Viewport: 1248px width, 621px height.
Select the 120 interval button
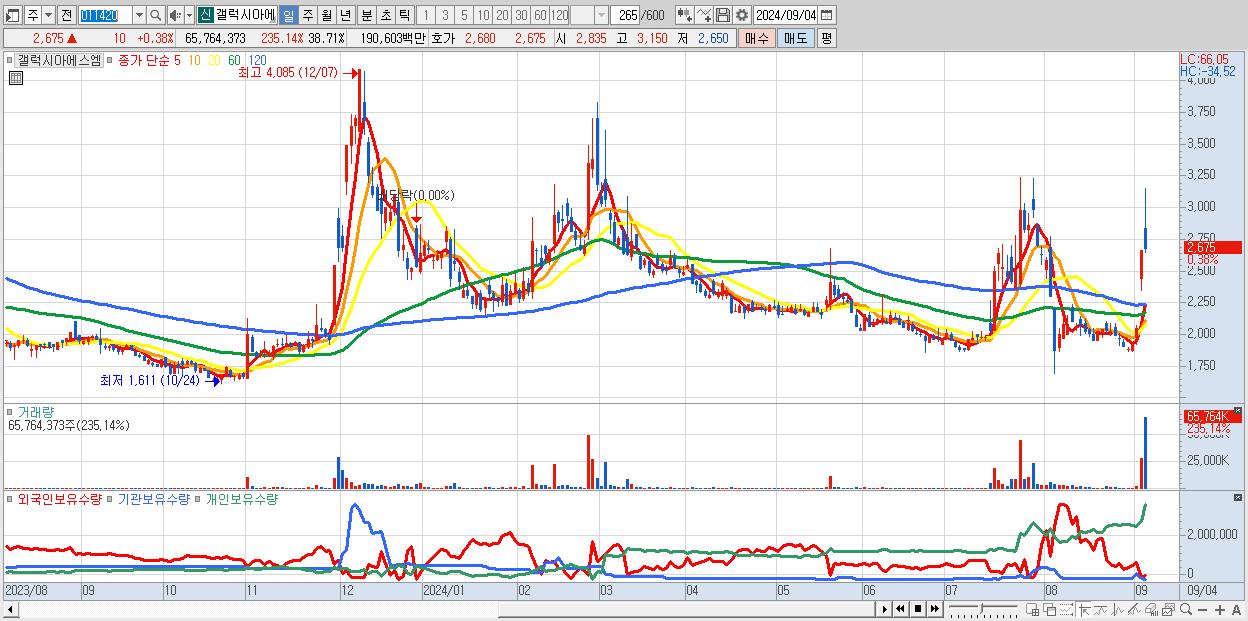tap(559, 15)
